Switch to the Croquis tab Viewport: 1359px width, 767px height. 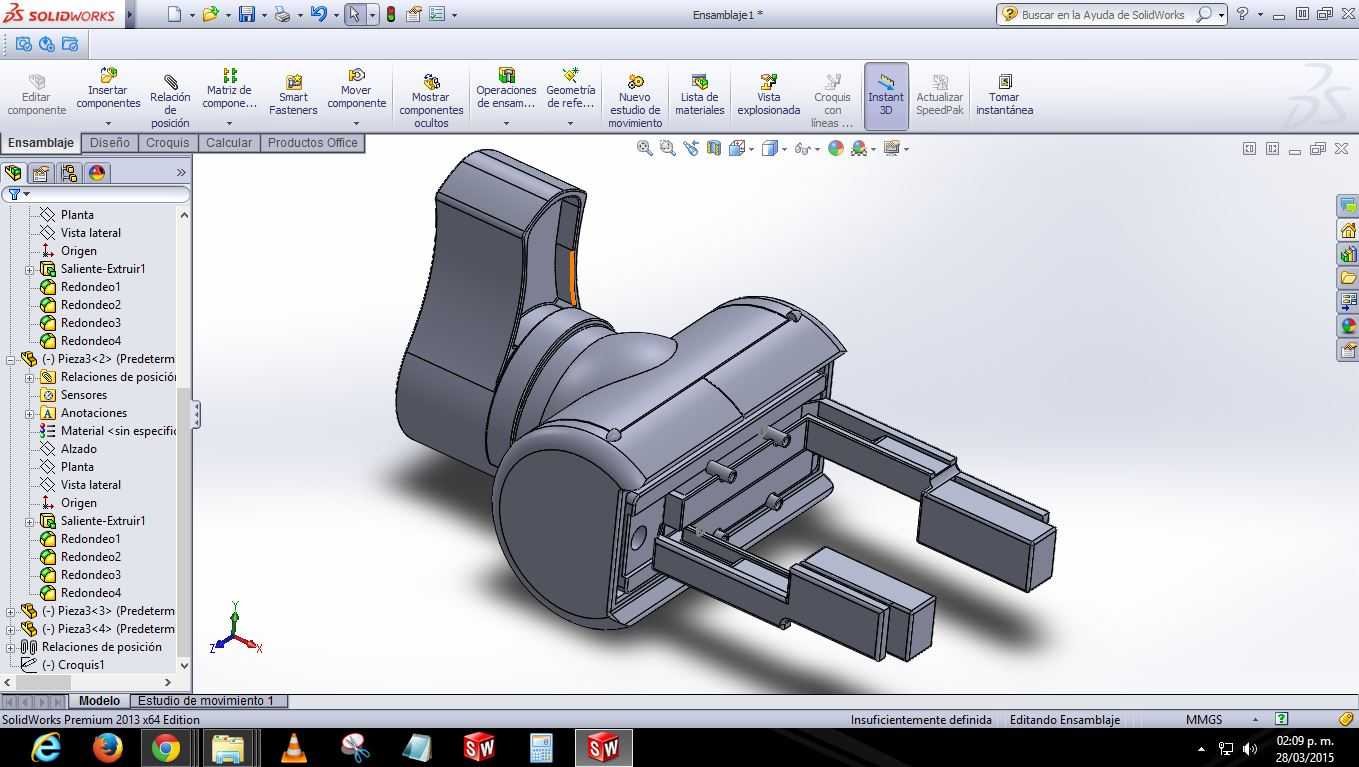[x=168, y=143]
